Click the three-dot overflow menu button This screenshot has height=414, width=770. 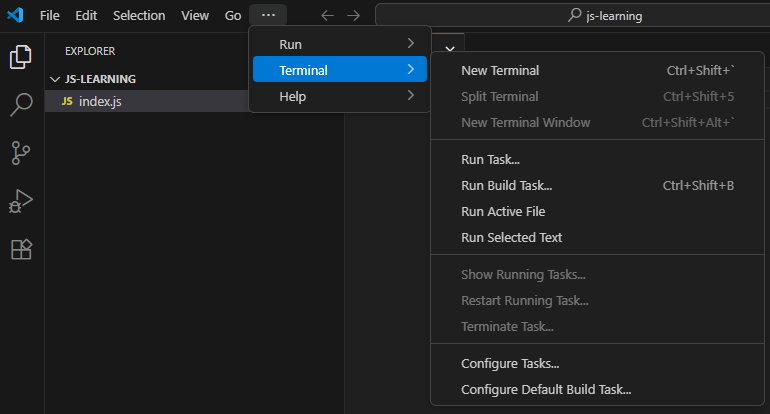tap(268, 16)
